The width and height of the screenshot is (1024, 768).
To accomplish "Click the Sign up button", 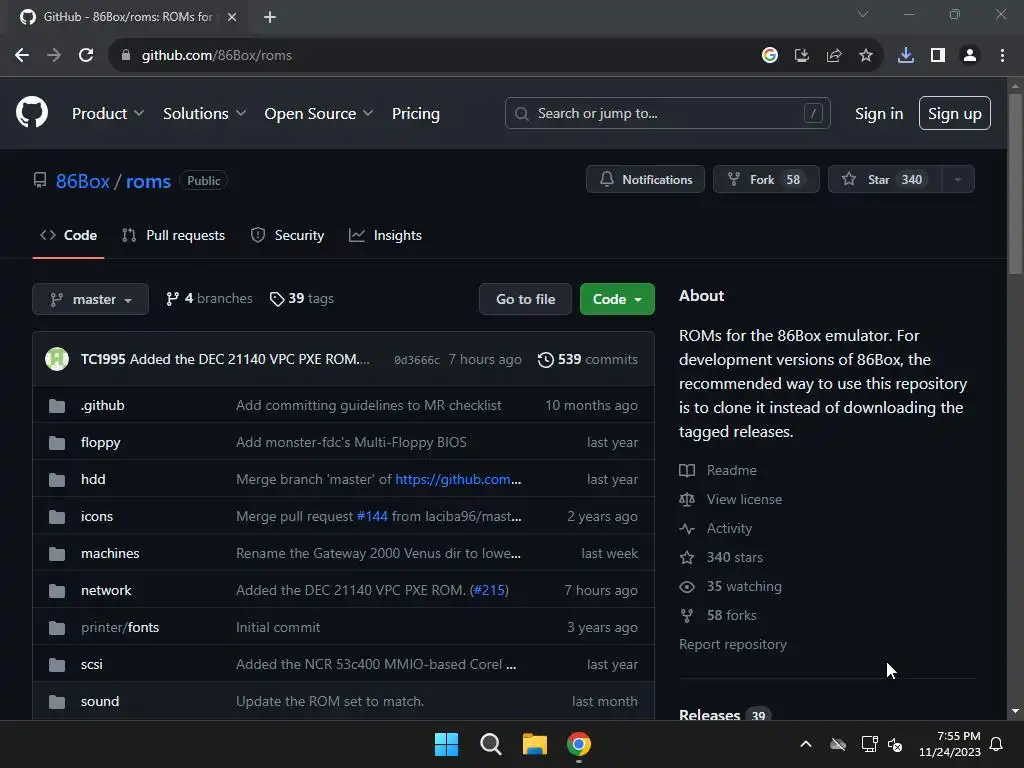I will pos(955,114).
